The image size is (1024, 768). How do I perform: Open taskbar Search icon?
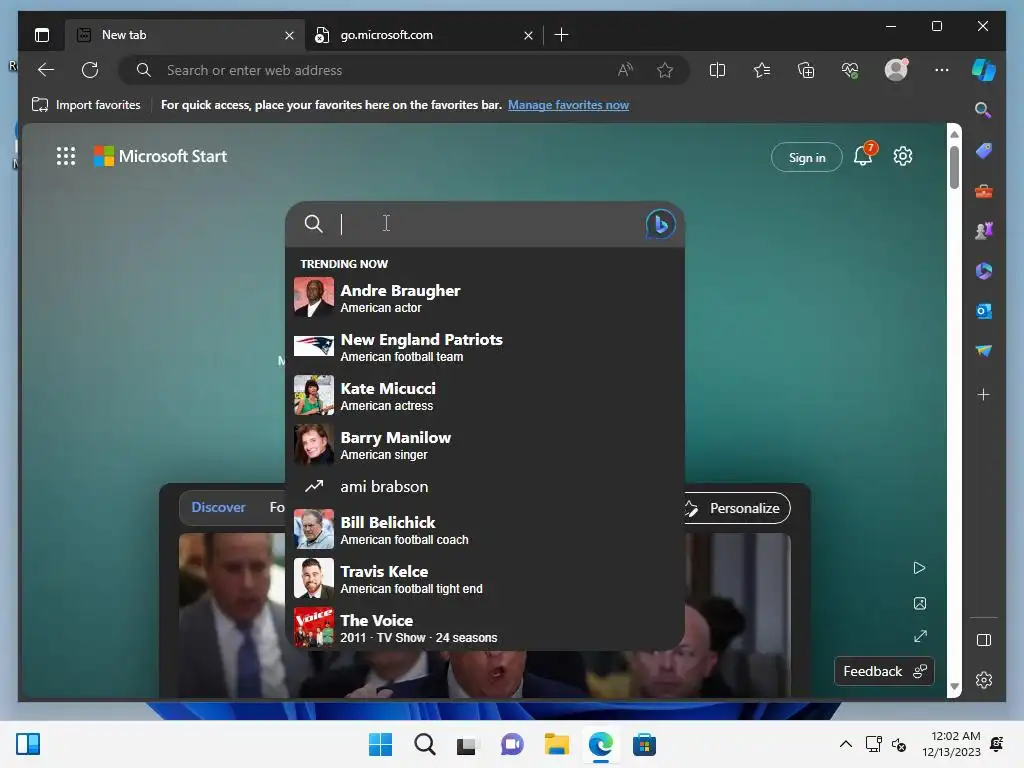pos(424,744)
